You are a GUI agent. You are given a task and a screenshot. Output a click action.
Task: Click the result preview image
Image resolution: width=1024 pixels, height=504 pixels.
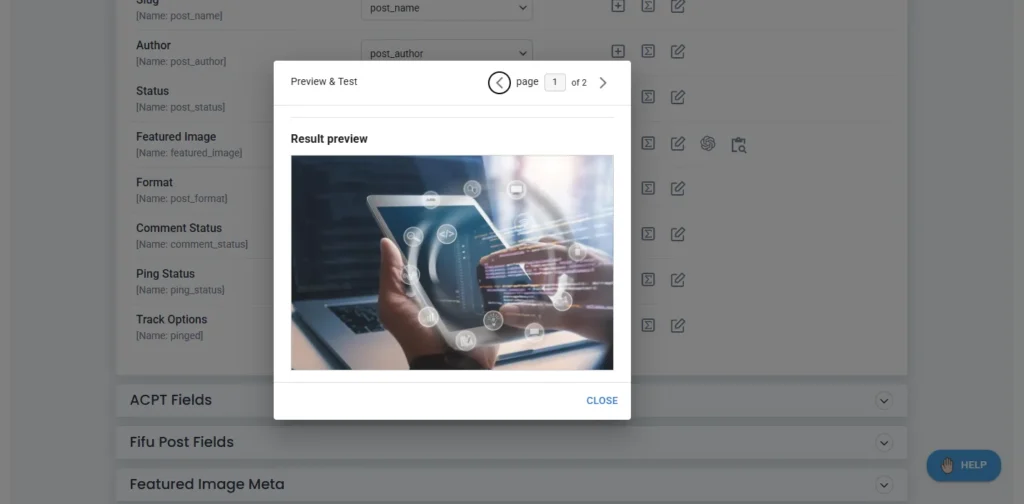[x=452, y=262]
